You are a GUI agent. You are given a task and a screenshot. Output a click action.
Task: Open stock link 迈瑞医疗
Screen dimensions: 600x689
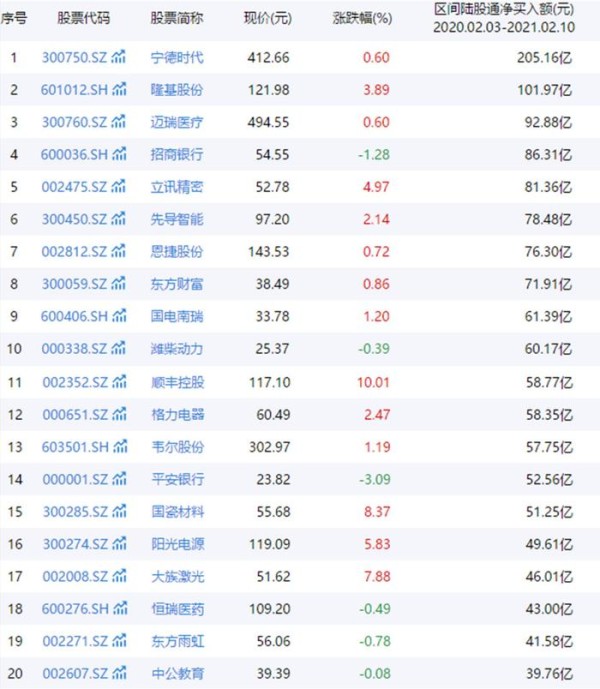[177, 122]
